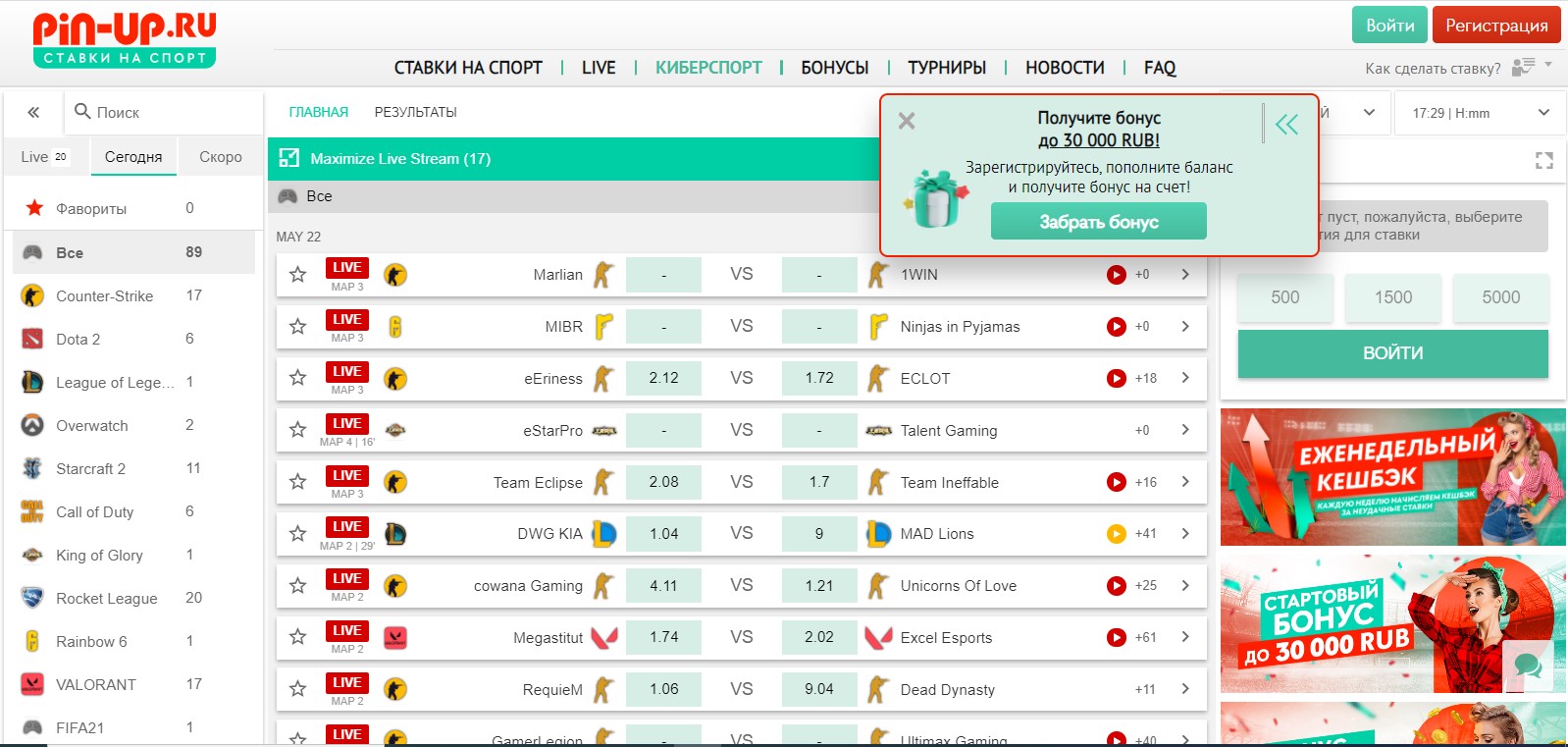Favorite the Marlian vs 1WIN match
This screenshot has width=1568, height=747.
coord(298,275)
